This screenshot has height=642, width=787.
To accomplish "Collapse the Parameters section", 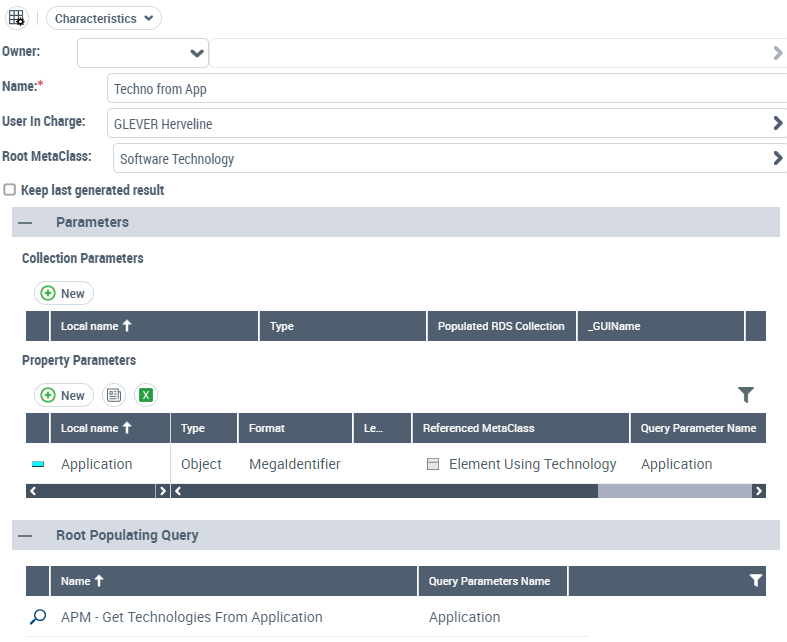I will [25, 222].
